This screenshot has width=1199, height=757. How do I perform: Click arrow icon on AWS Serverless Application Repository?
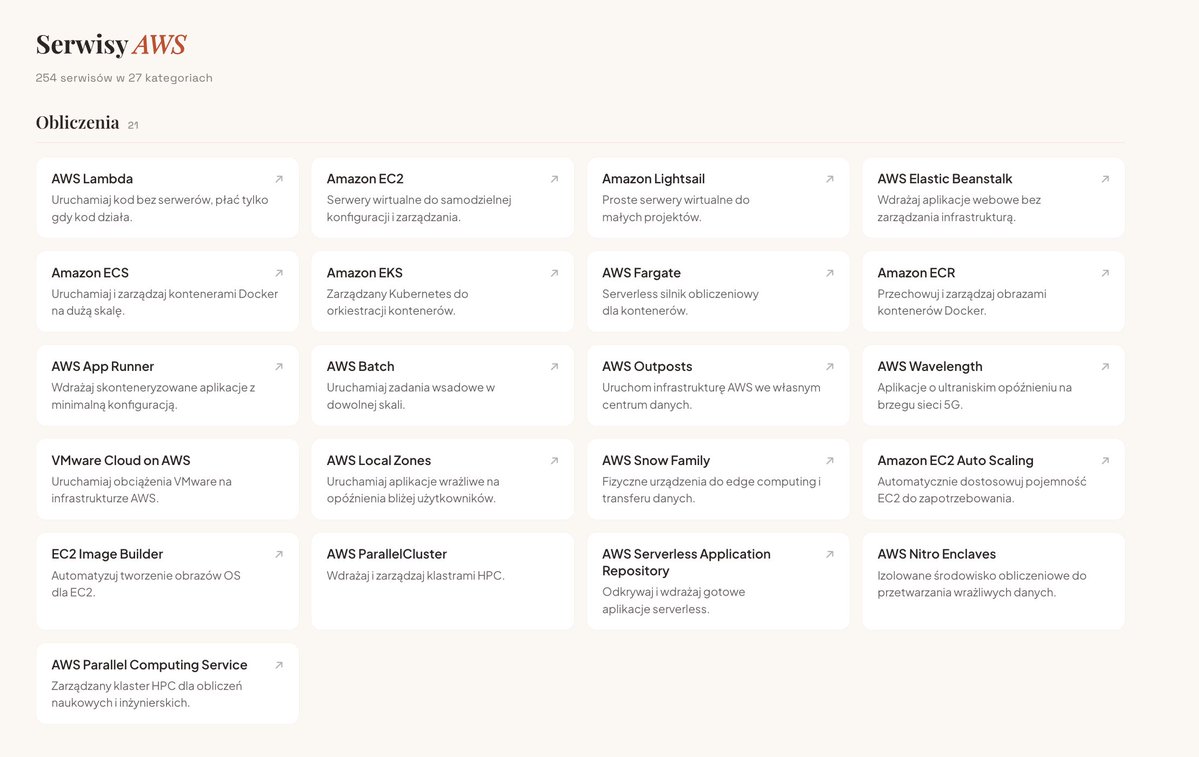click(830, 554)
